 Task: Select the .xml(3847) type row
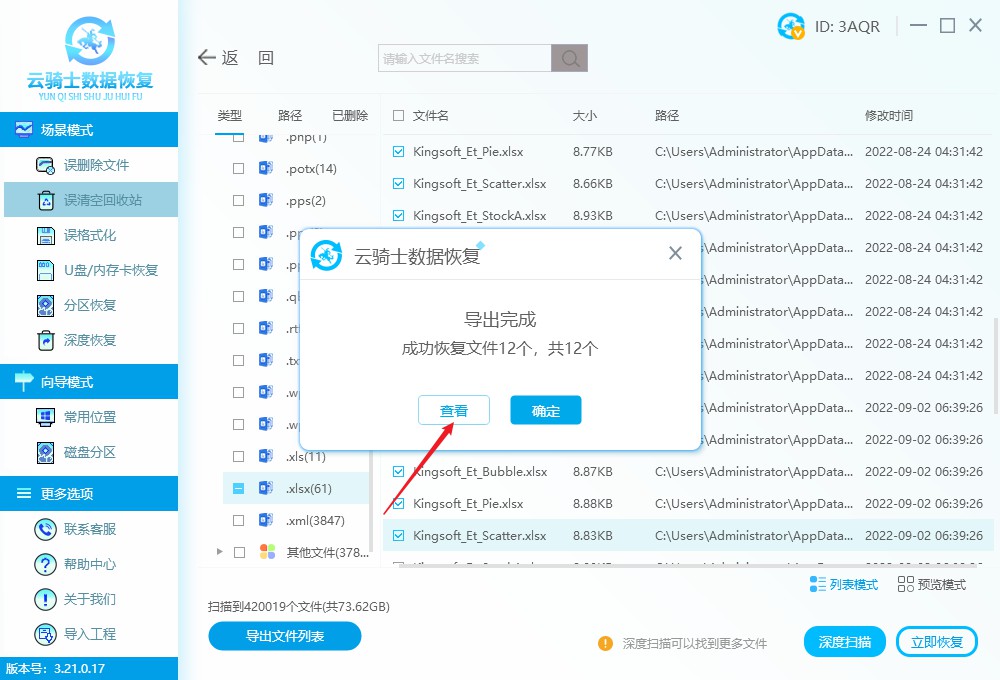[x=296, y=521]
